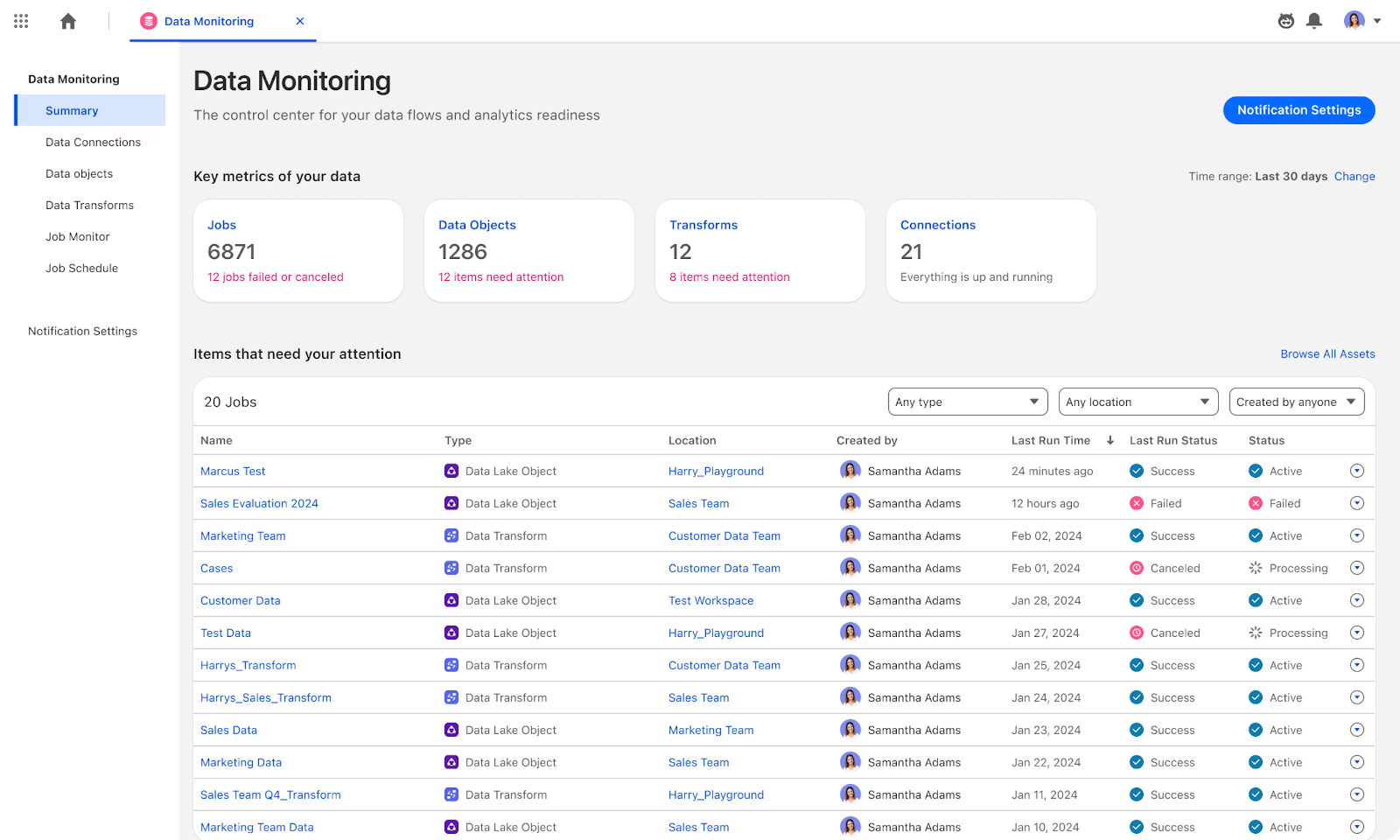Select Data Connections in the sidebar
This screenshot has width=1400, height=840.
93,142
